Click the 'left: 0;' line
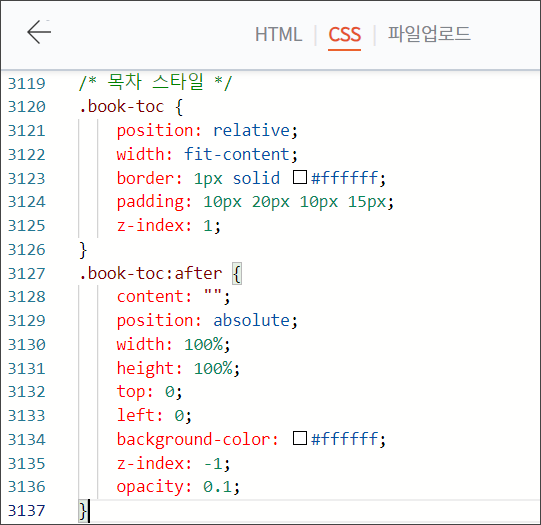This screenshot has width=541, height=525. point(154,415)
